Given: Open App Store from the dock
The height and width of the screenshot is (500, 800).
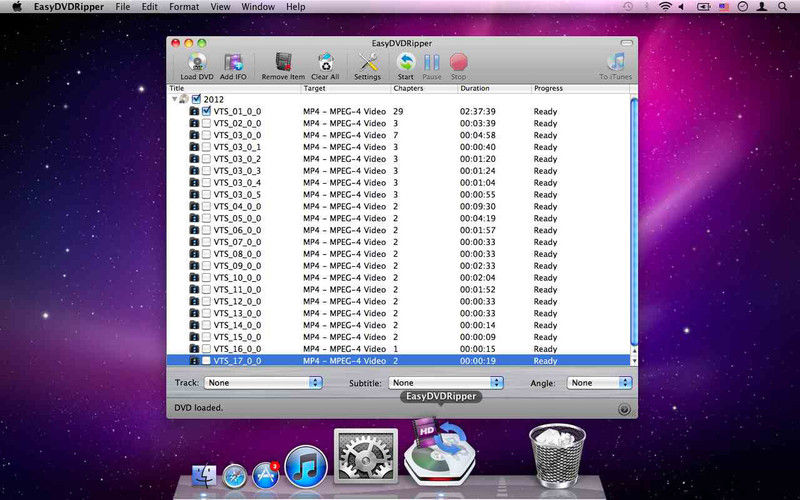Looking at the screenshot, I should [x=266, y=475].
